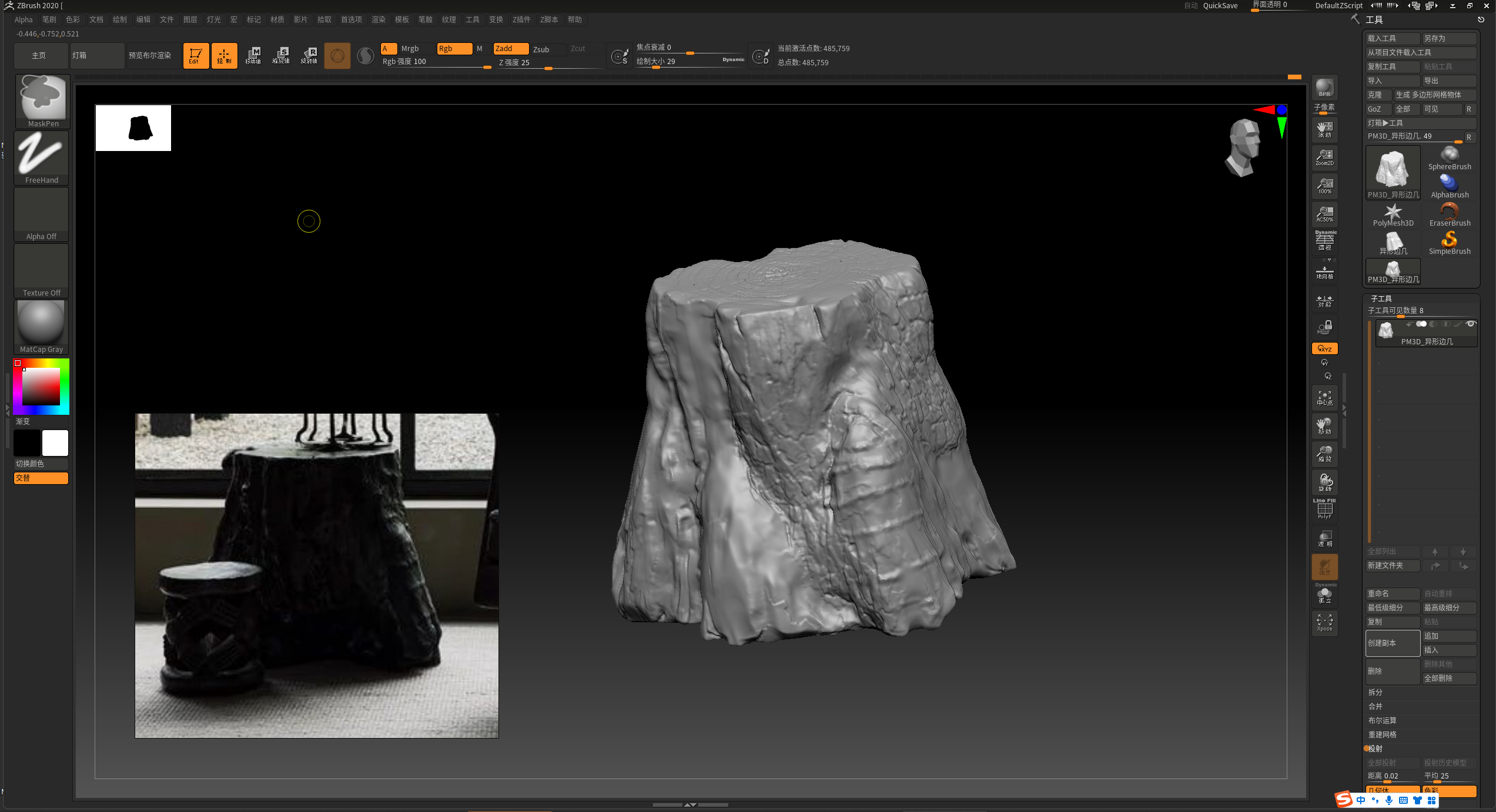Expand the 重建网格 section
The width and height of the screenshot is (1496, 812).
1382,734
